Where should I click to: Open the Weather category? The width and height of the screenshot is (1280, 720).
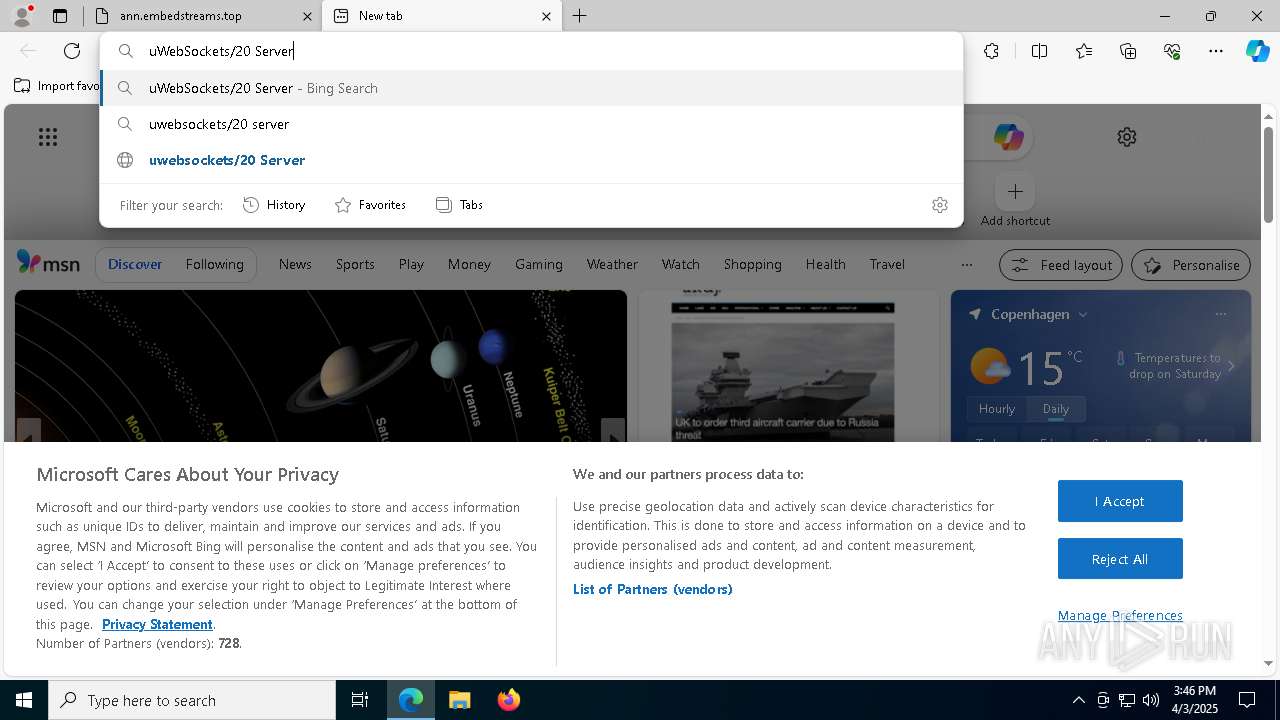point(612,264)
